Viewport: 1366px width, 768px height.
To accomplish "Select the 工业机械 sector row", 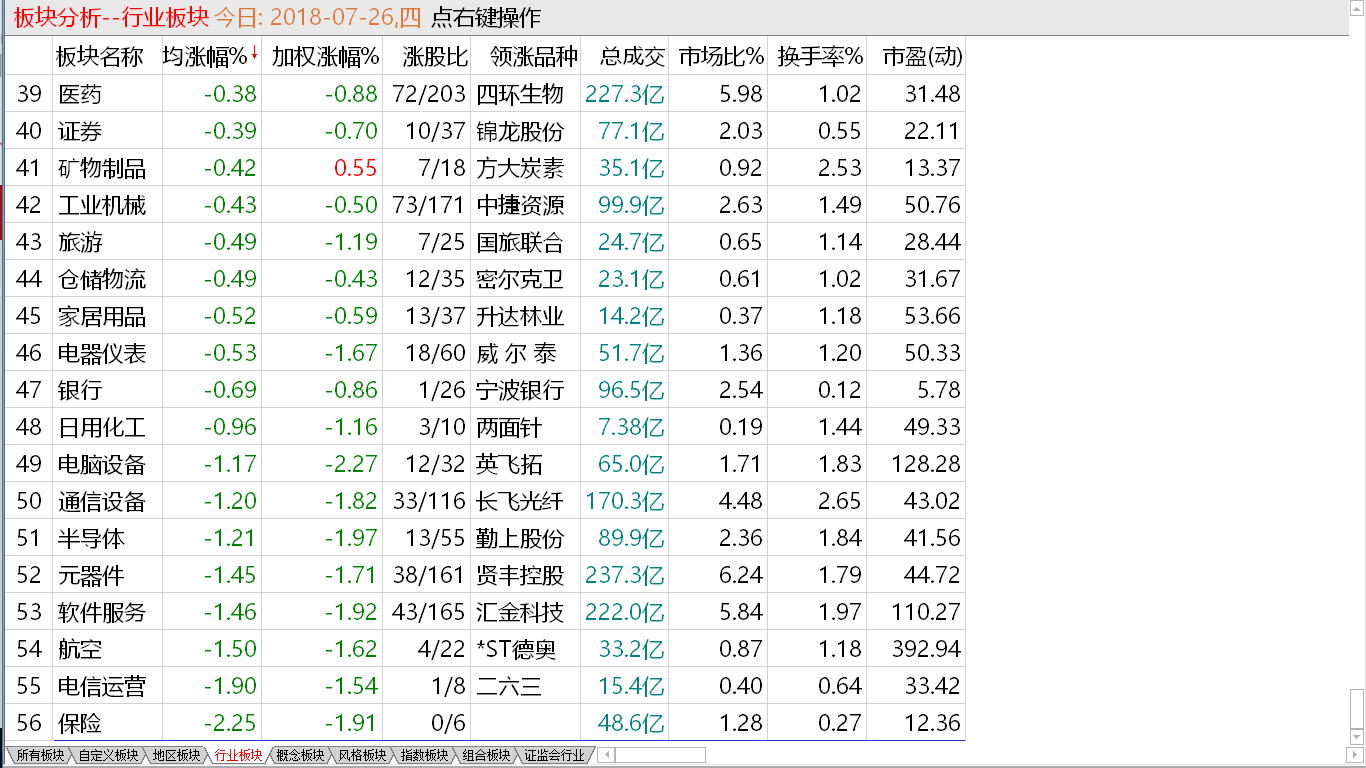I will pyautogui.click(x=485, y=205).
